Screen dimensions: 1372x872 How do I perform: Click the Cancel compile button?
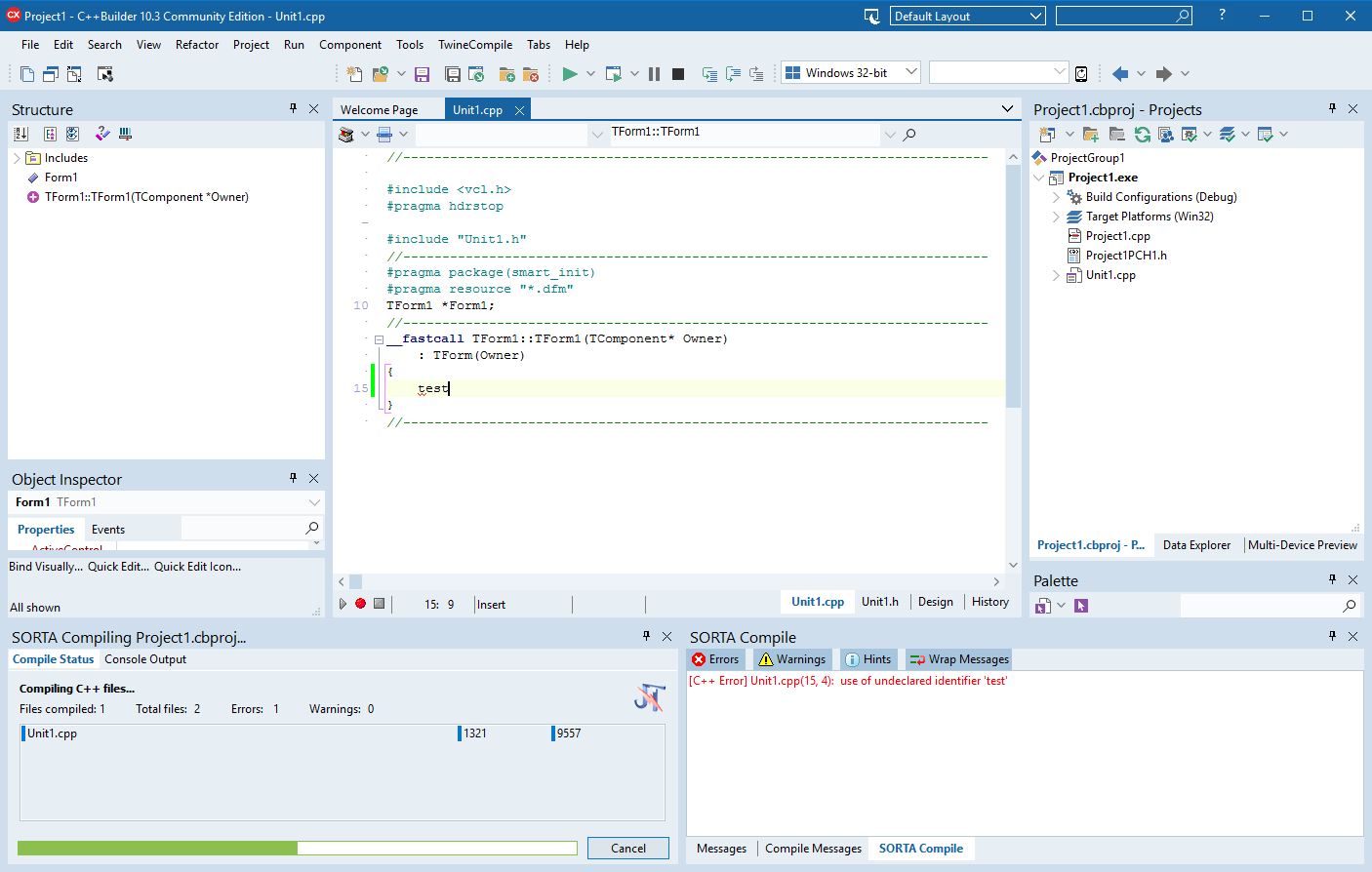click(x=628, y=848)
